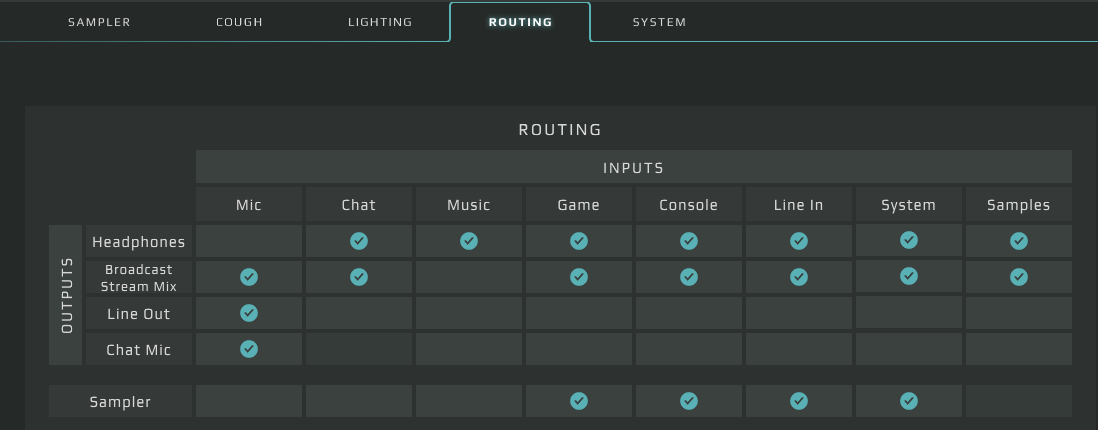
Task: Disable Chat routing to Headphones
Action: (359, 241)
